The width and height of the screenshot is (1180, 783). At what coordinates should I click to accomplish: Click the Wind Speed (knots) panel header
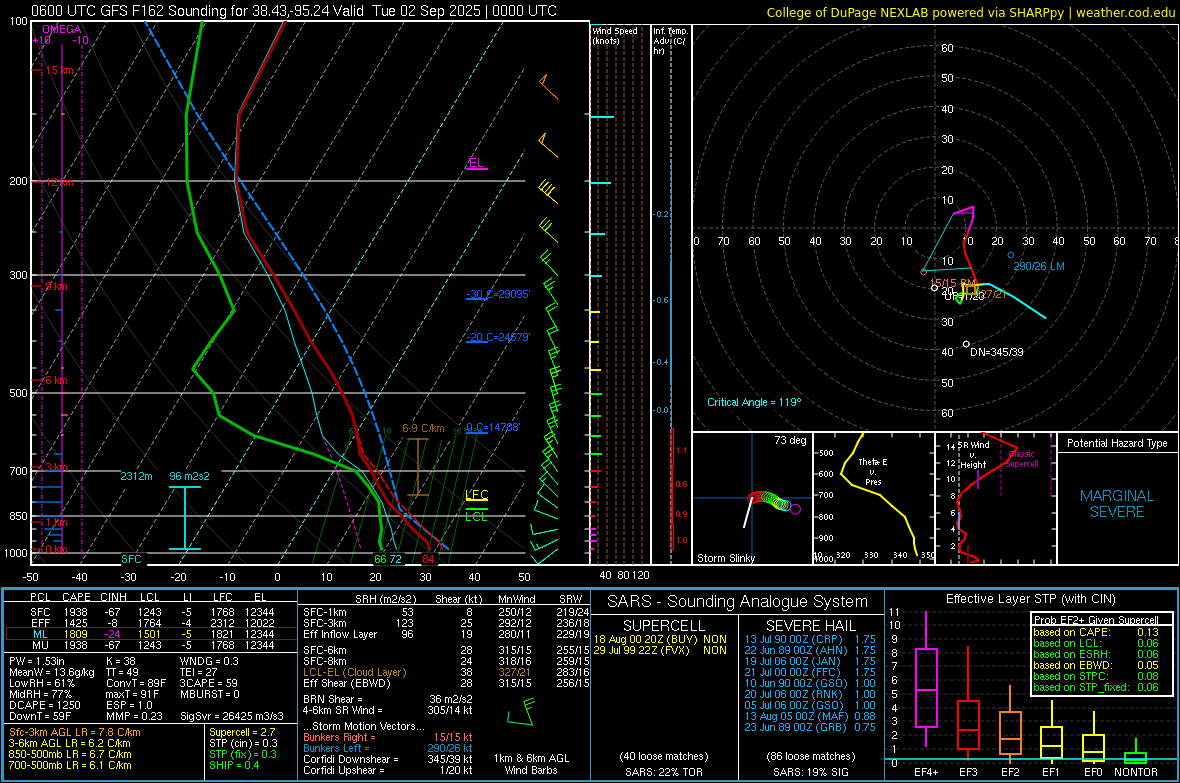tap(614, 36)
